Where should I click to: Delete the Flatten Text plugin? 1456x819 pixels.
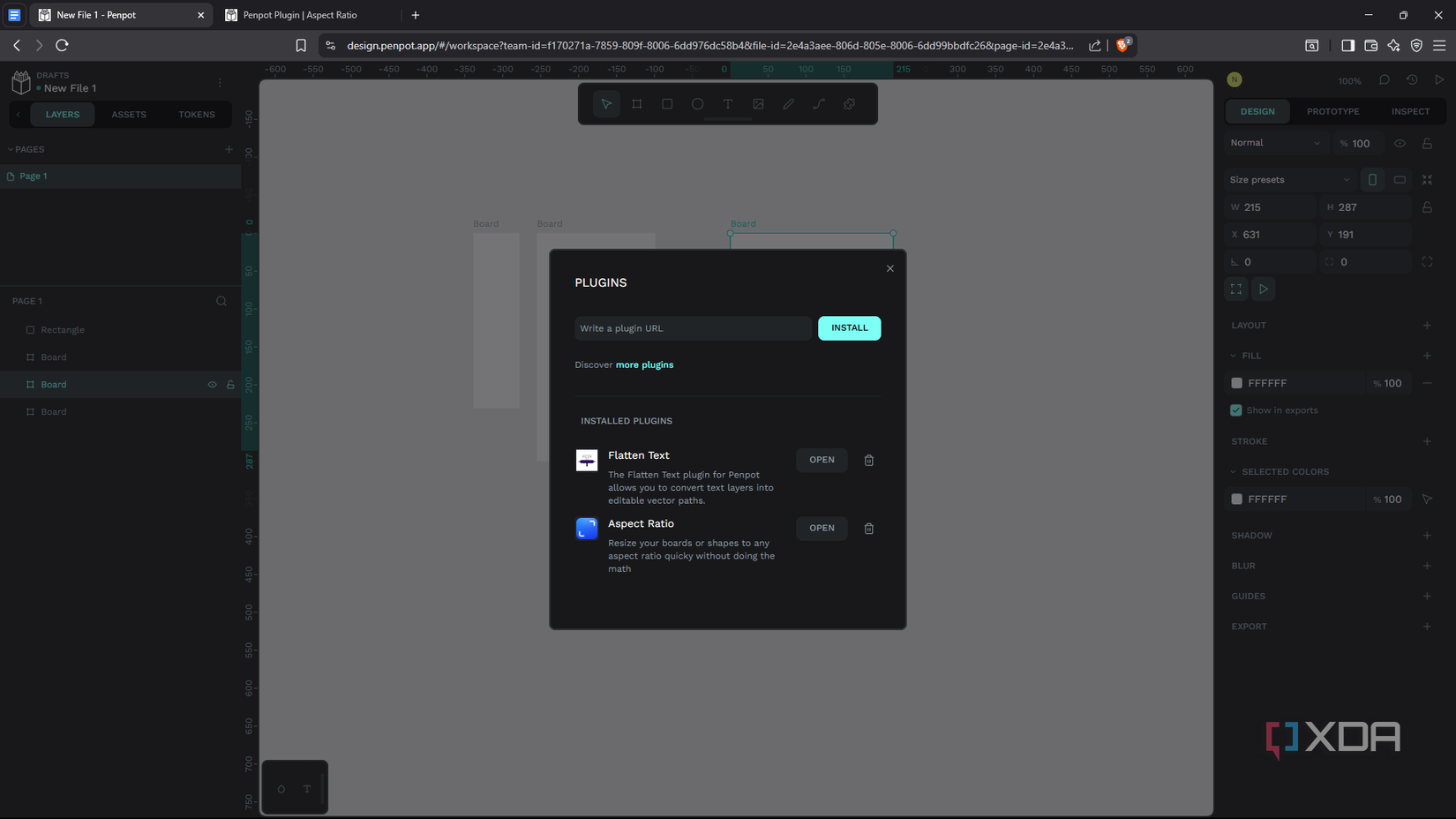(x=868, y=460)
